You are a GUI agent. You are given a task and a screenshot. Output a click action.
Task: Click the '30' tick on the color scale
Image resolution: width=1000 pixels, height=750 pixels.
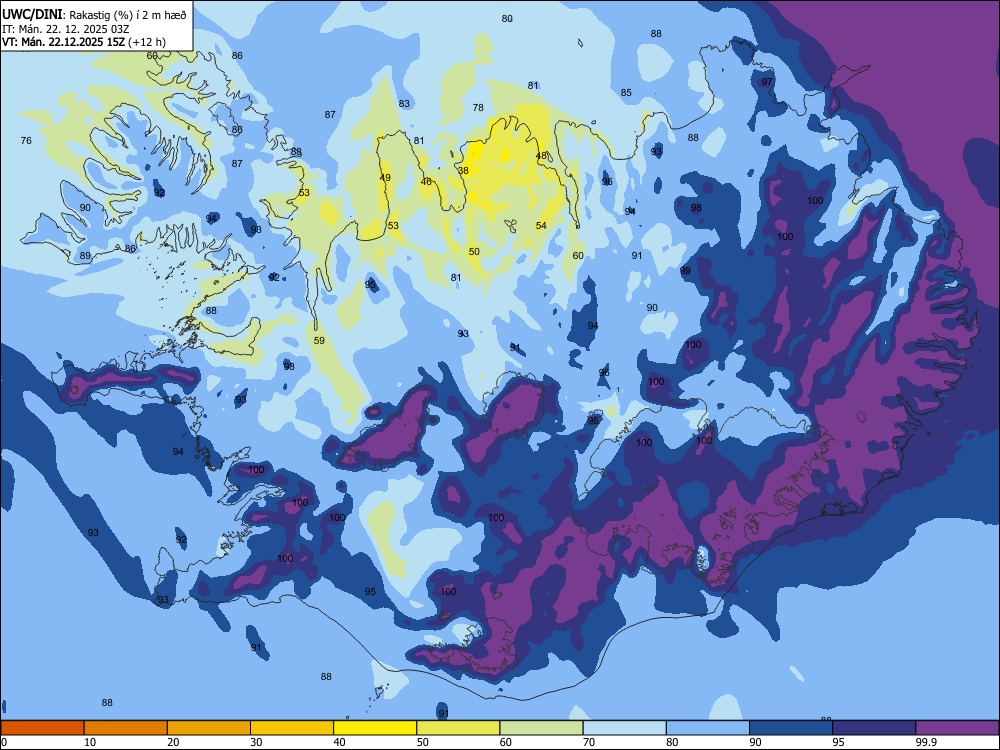tap(256, 742)
